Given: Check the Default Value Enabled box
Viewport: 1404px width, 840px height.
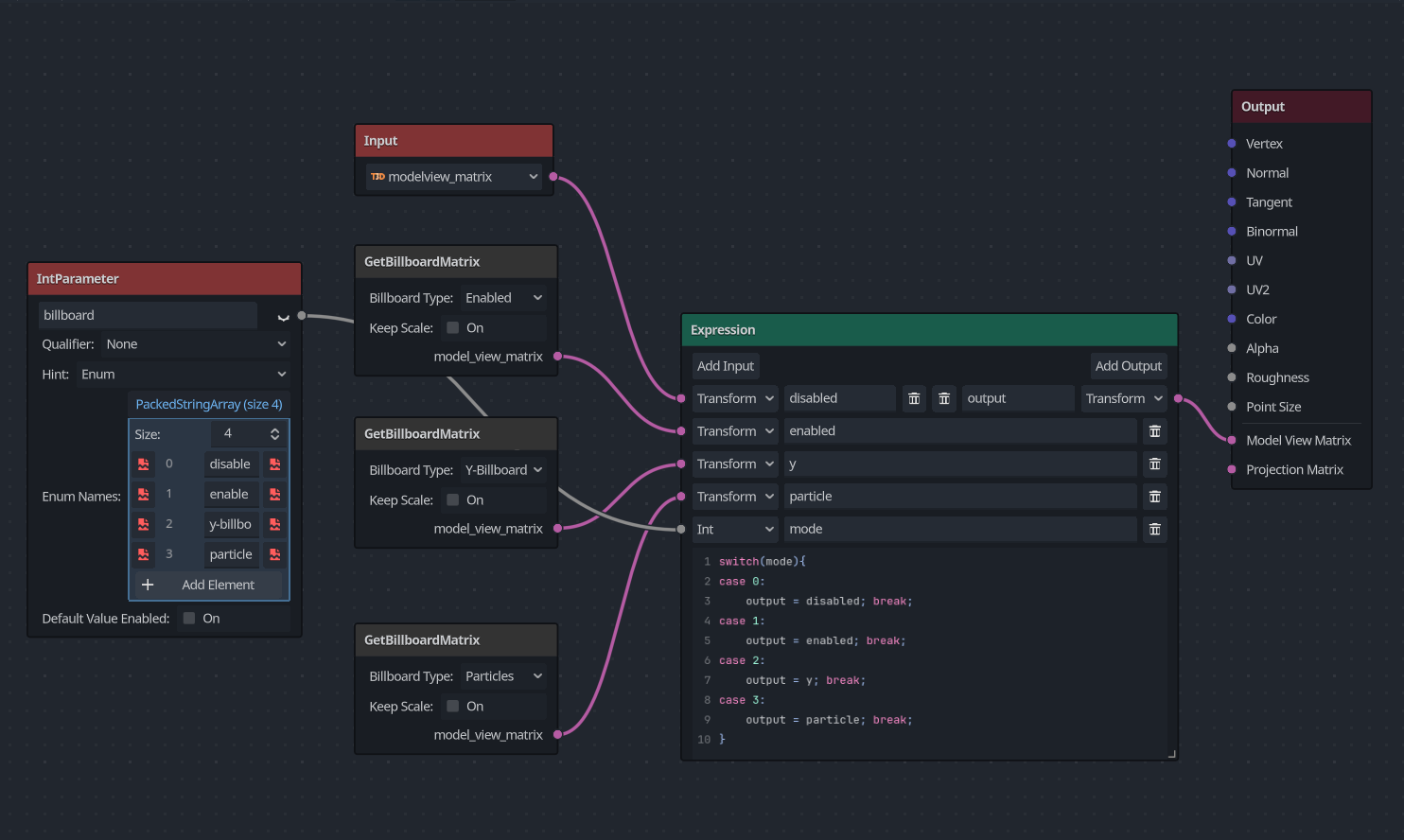Looking at the screenshot, I should pos(189,619).
